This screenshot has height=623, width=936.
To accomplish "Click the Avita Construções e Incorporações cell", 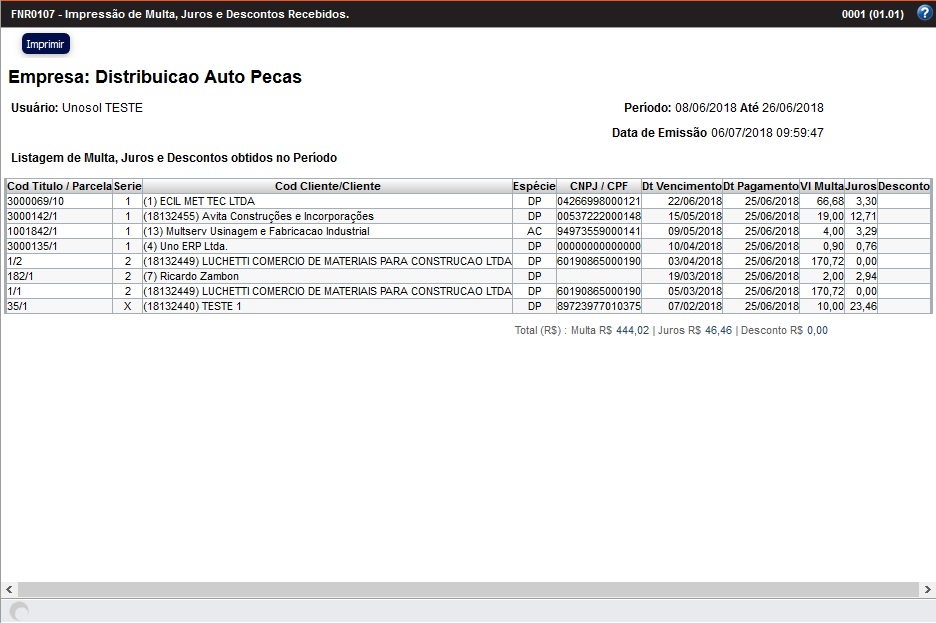I will [x=327, y=216].
